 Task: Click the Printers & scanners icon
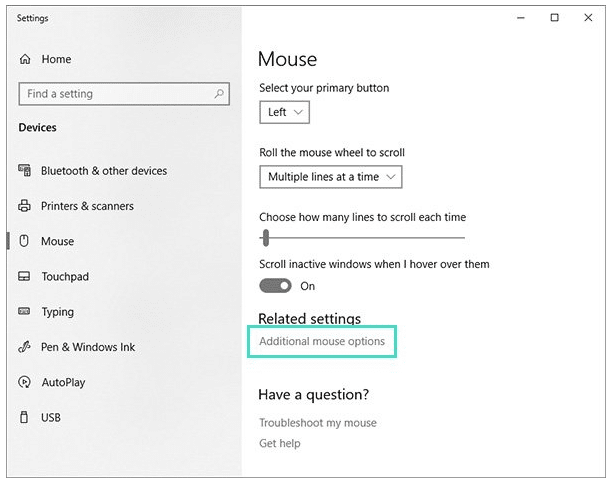[x=25, y=206]
